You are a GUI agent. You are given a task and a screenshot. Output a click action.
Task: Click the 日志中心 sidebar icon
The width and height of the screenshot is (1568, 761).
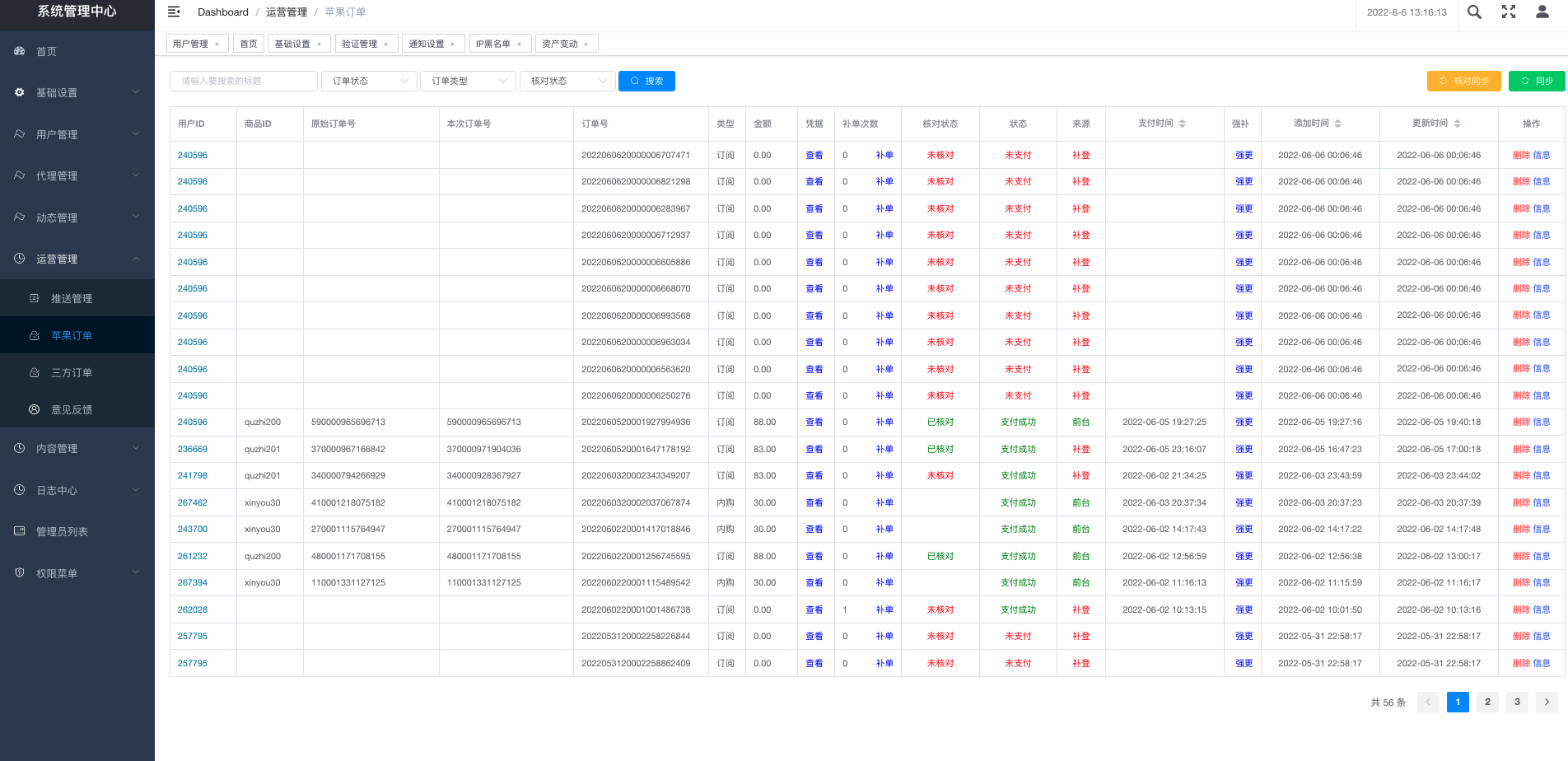[20, 490]
